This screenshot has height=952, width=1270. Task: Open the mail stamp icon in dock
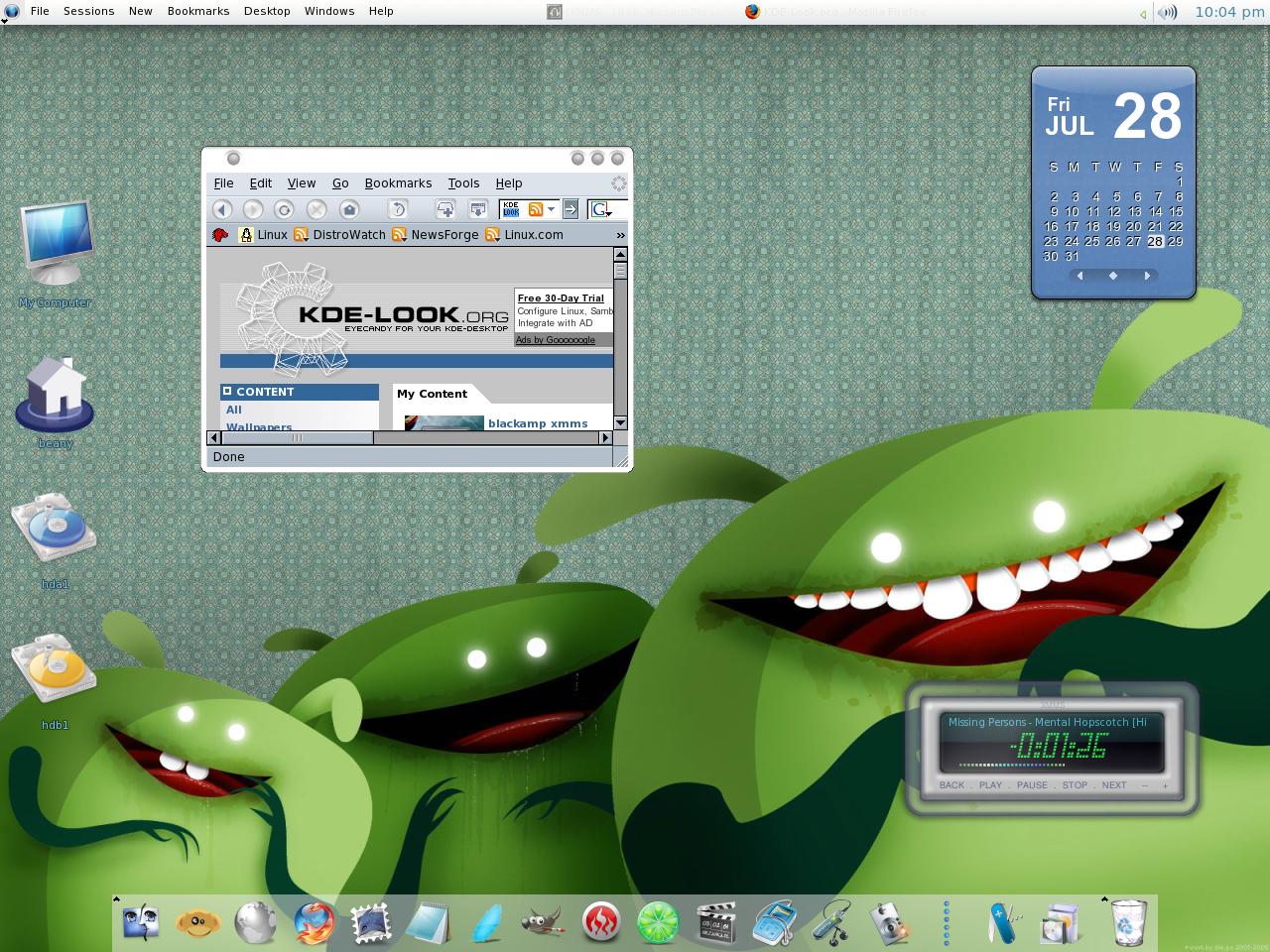tap(371, 922)
